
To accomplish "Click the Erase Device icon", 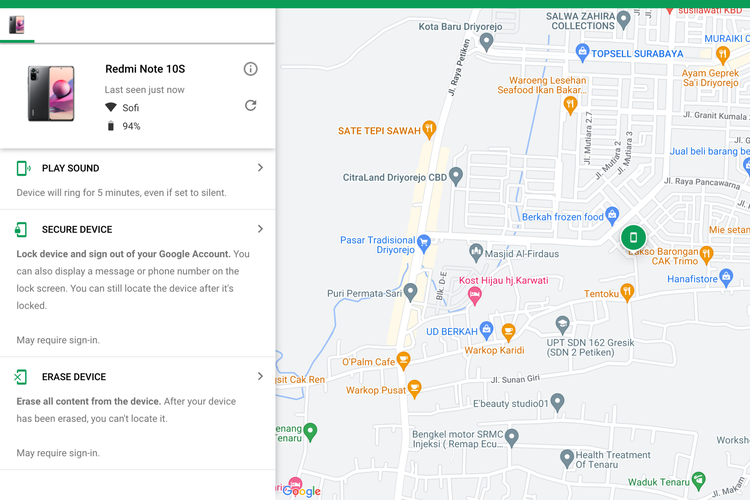I will coord(22,377).
